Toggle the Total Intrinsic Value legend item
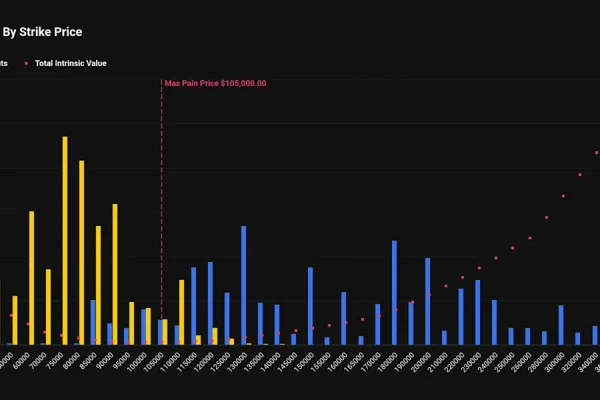Screen dimensions: 600x400 (x=70, y=63)
